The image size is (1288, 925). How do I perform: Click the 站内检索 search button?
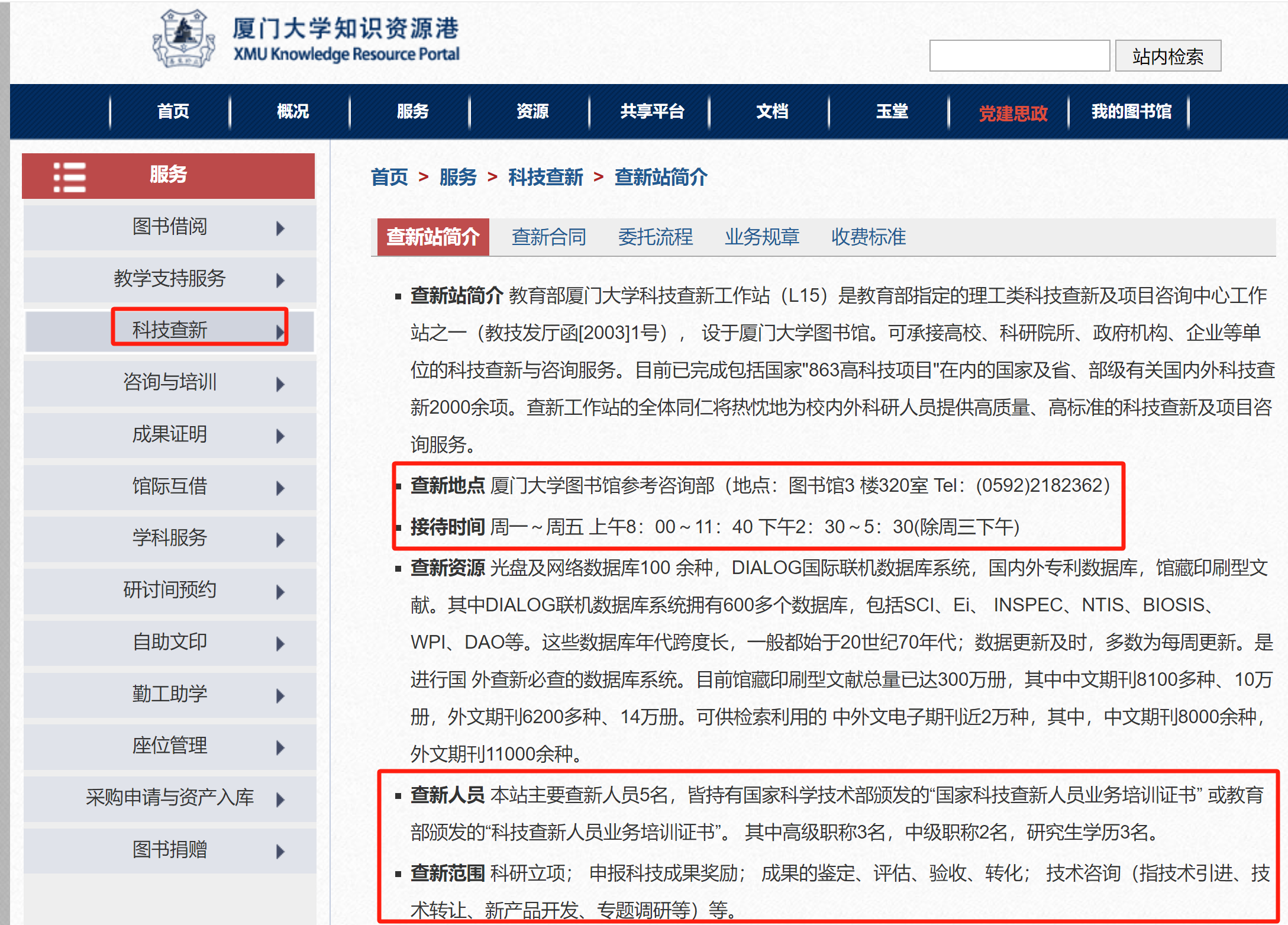click(1168, 56)
